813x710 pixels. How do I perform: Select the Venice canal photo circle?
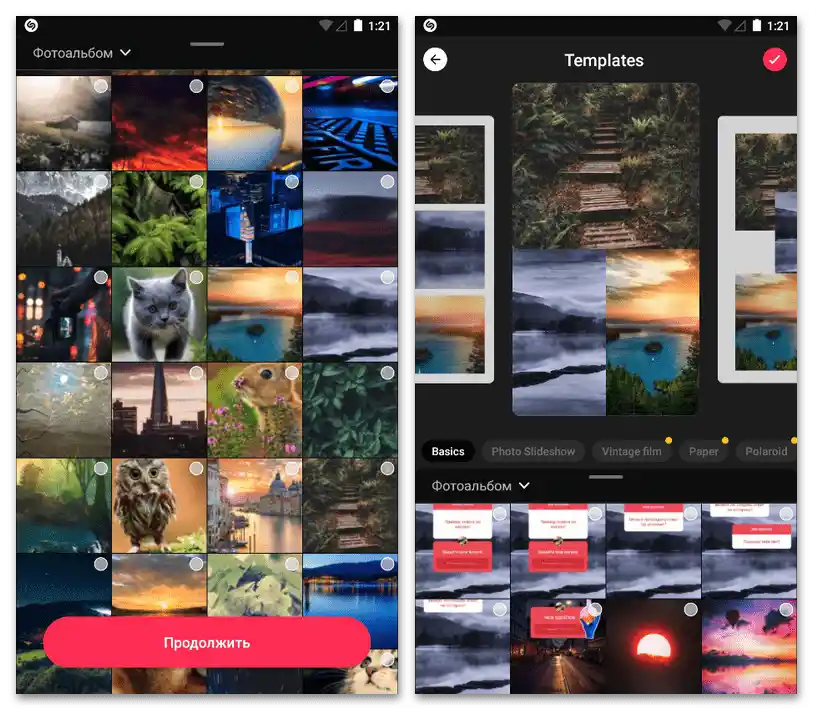292,469
